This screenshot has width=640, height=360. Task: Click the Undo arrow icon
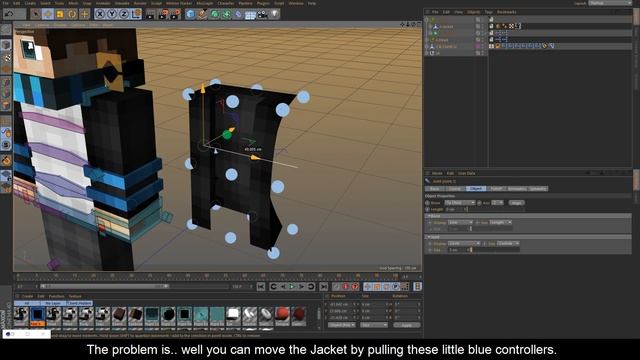click(x=9, y=14)
